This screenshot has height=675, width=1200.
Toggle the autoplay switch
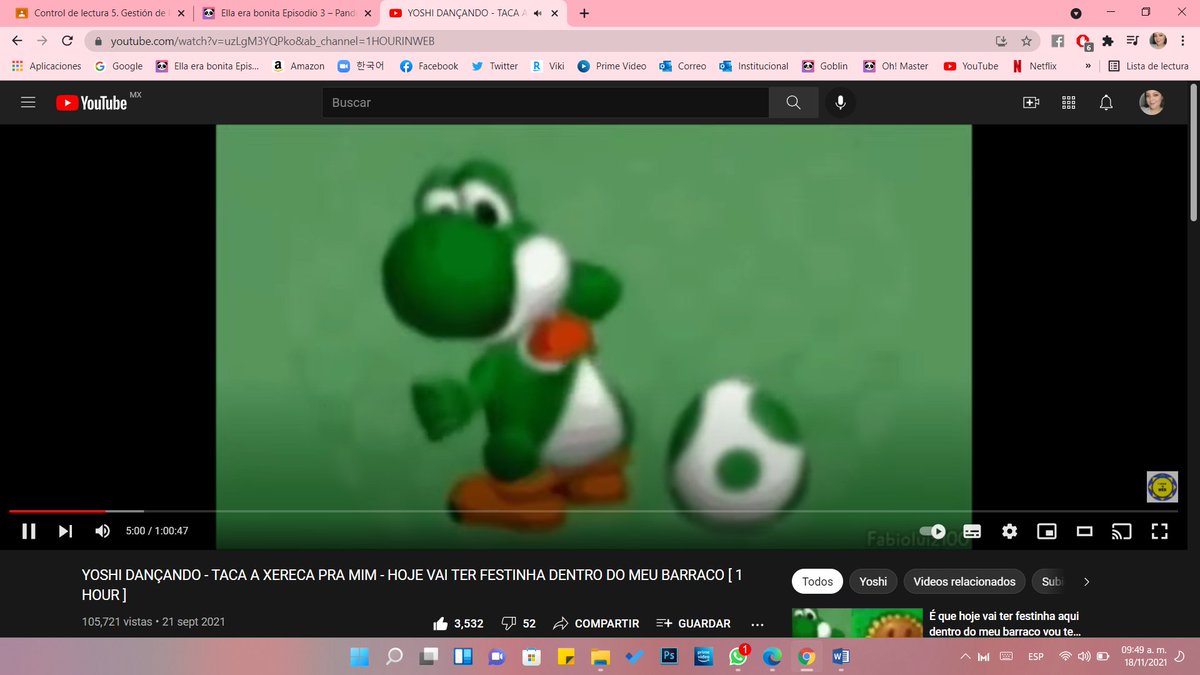click(933, 531)
